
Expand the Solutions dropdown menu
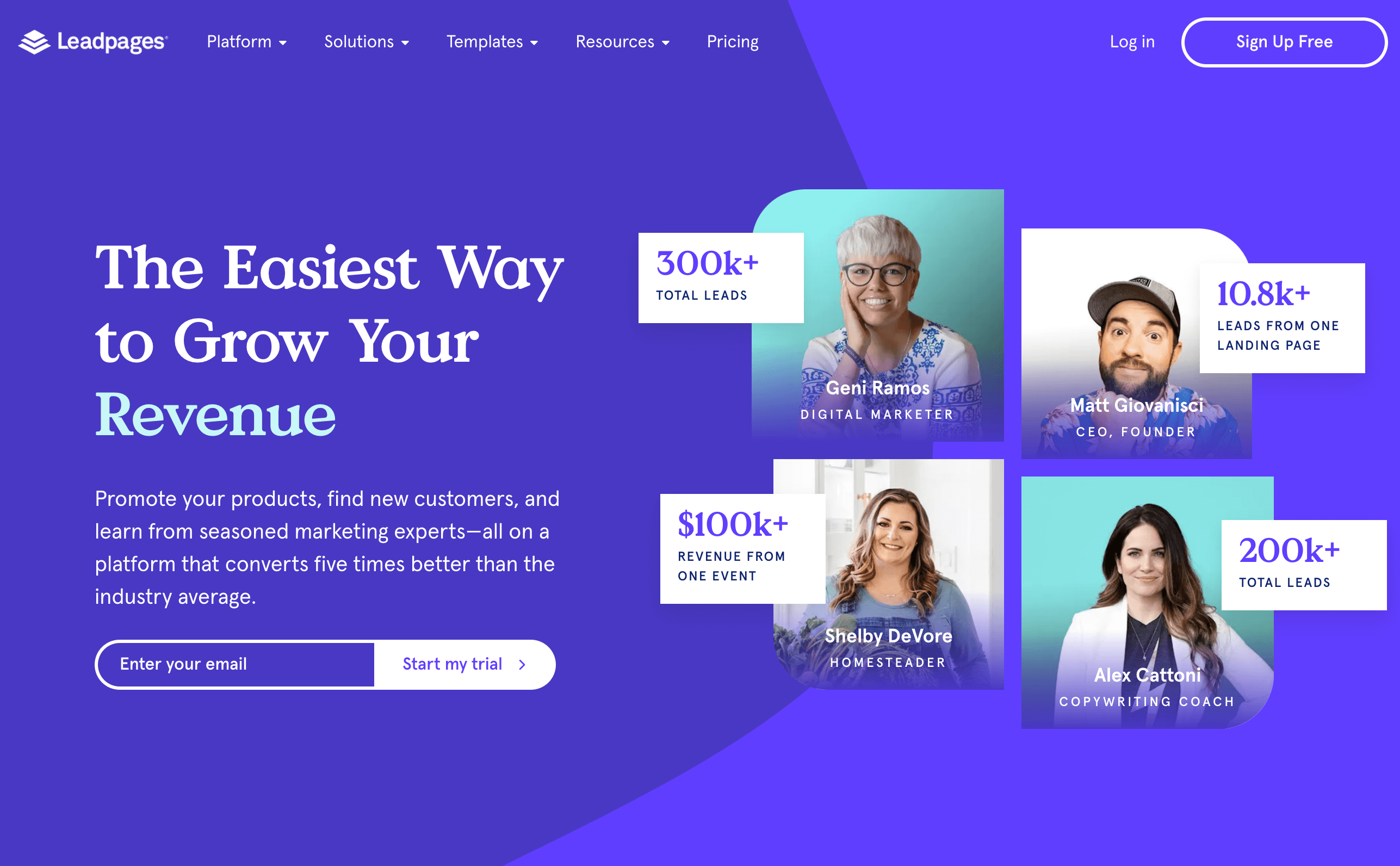[x=367, y=42]
